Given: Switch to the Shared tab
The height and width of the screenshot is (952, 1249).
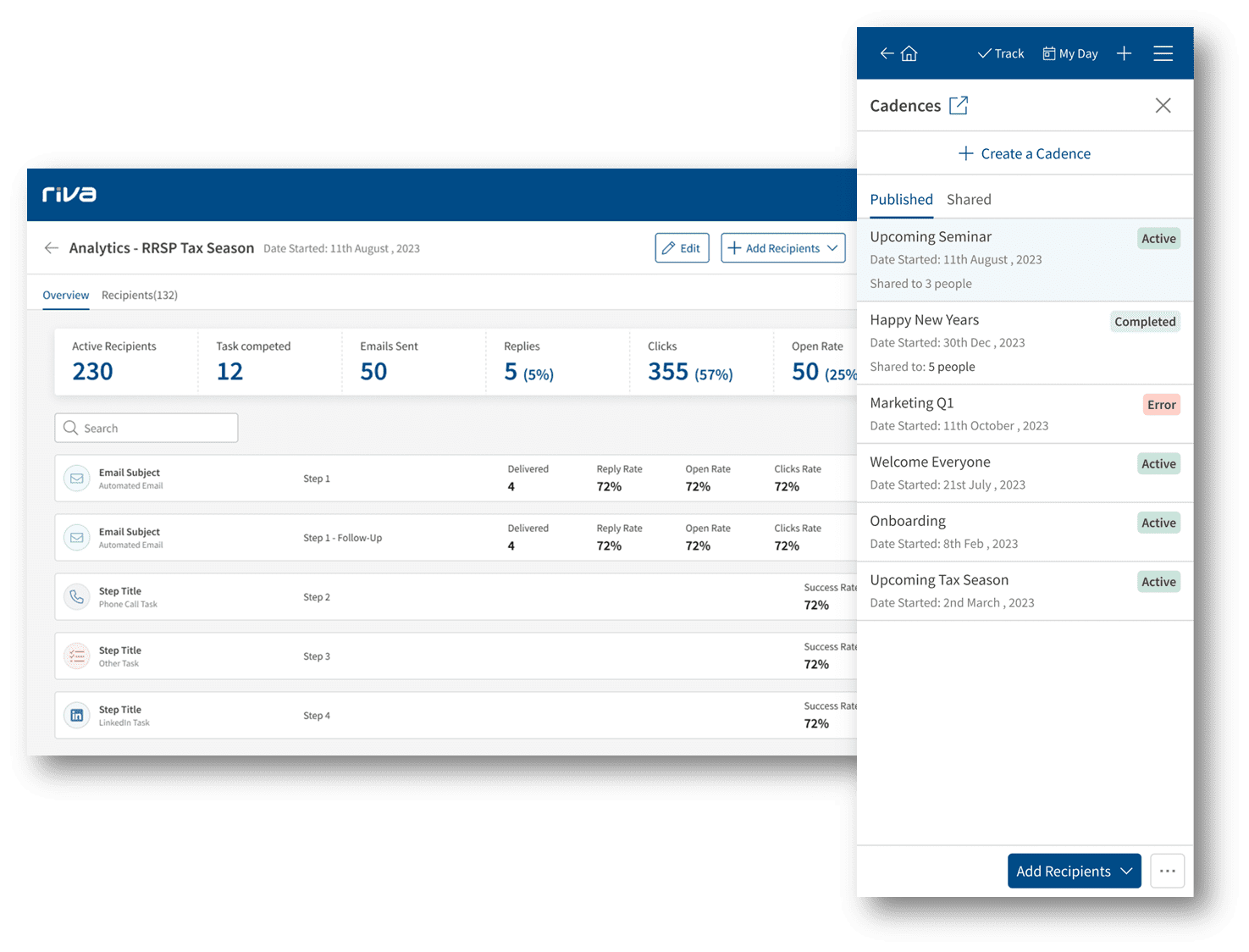Looking at the screenshot, I should [968, 199].
